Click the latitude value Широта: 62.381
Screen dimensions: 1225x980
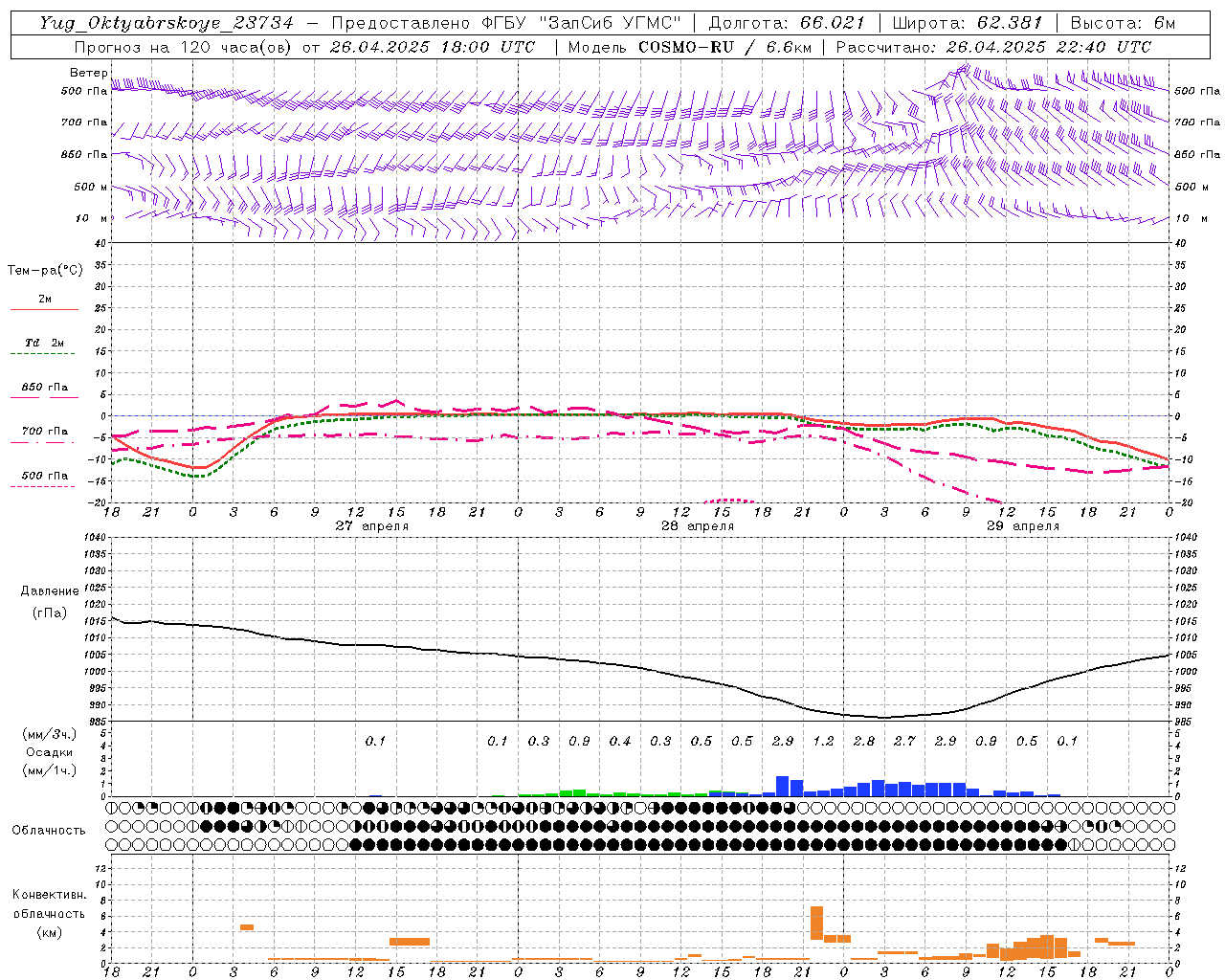(967, 23)
